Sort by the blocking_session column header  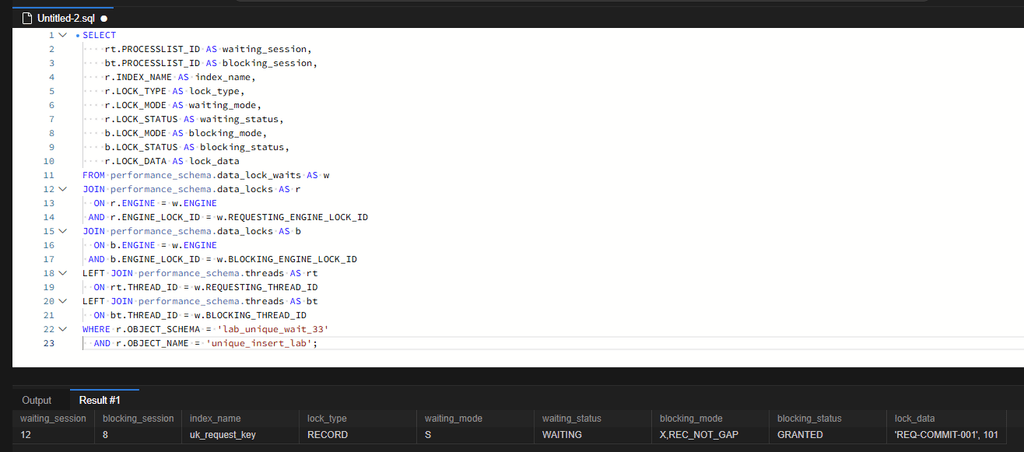click(138, 418)
